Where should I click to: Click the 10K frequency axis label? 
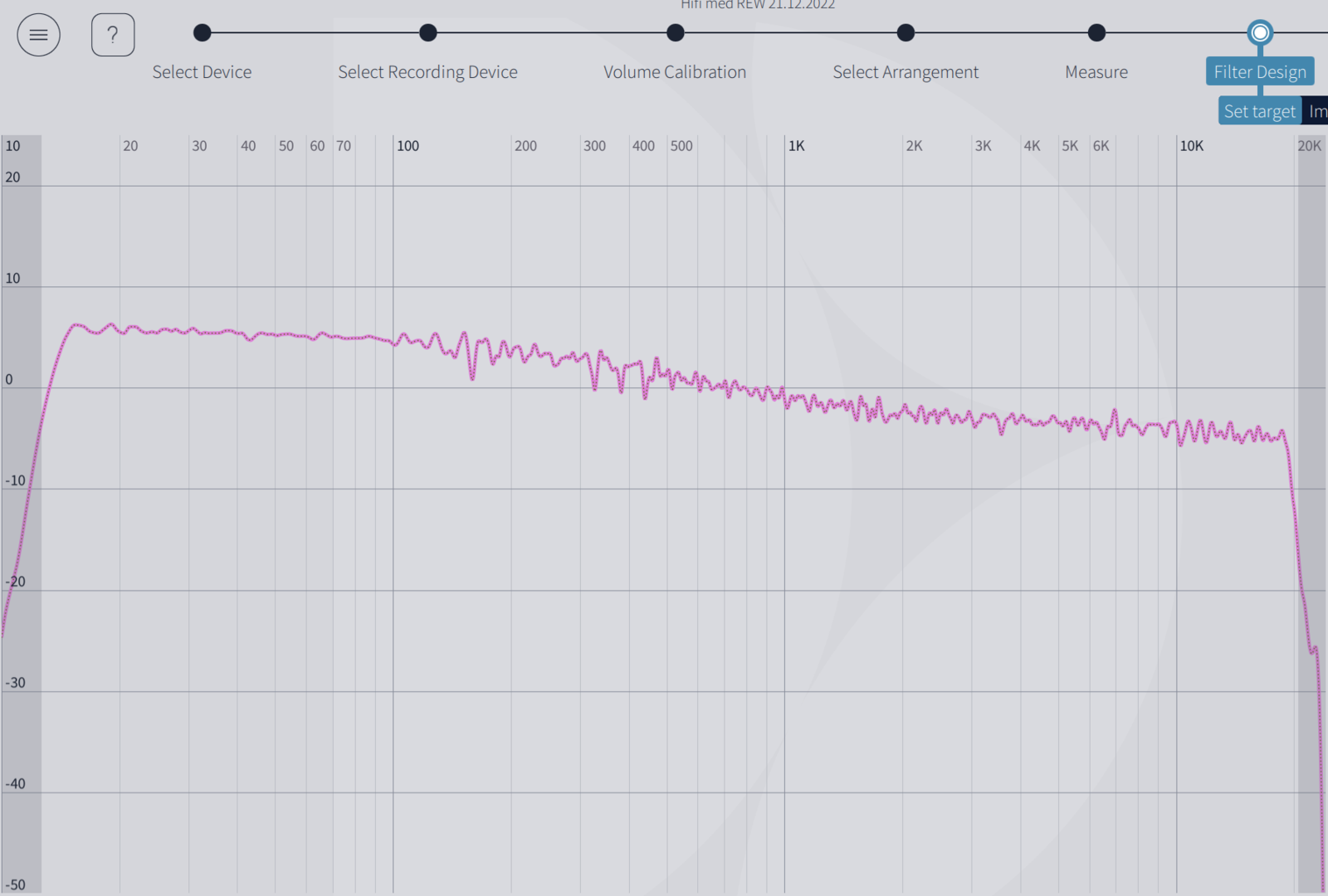click(x=1191, y=146)
